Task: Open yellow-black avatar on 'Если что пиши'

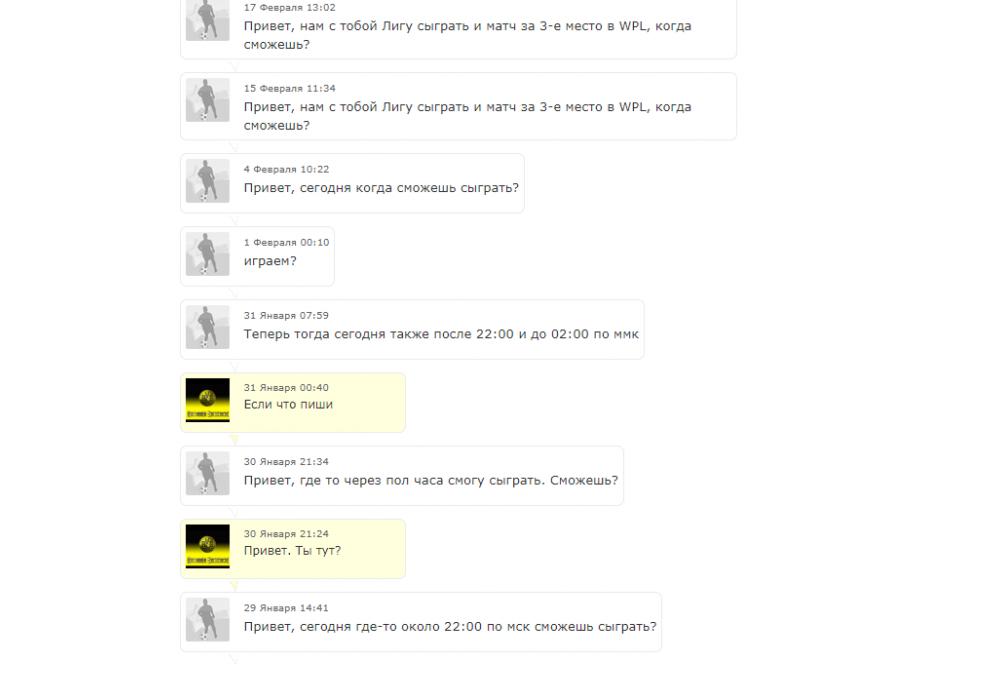Action: click(207, 400)
